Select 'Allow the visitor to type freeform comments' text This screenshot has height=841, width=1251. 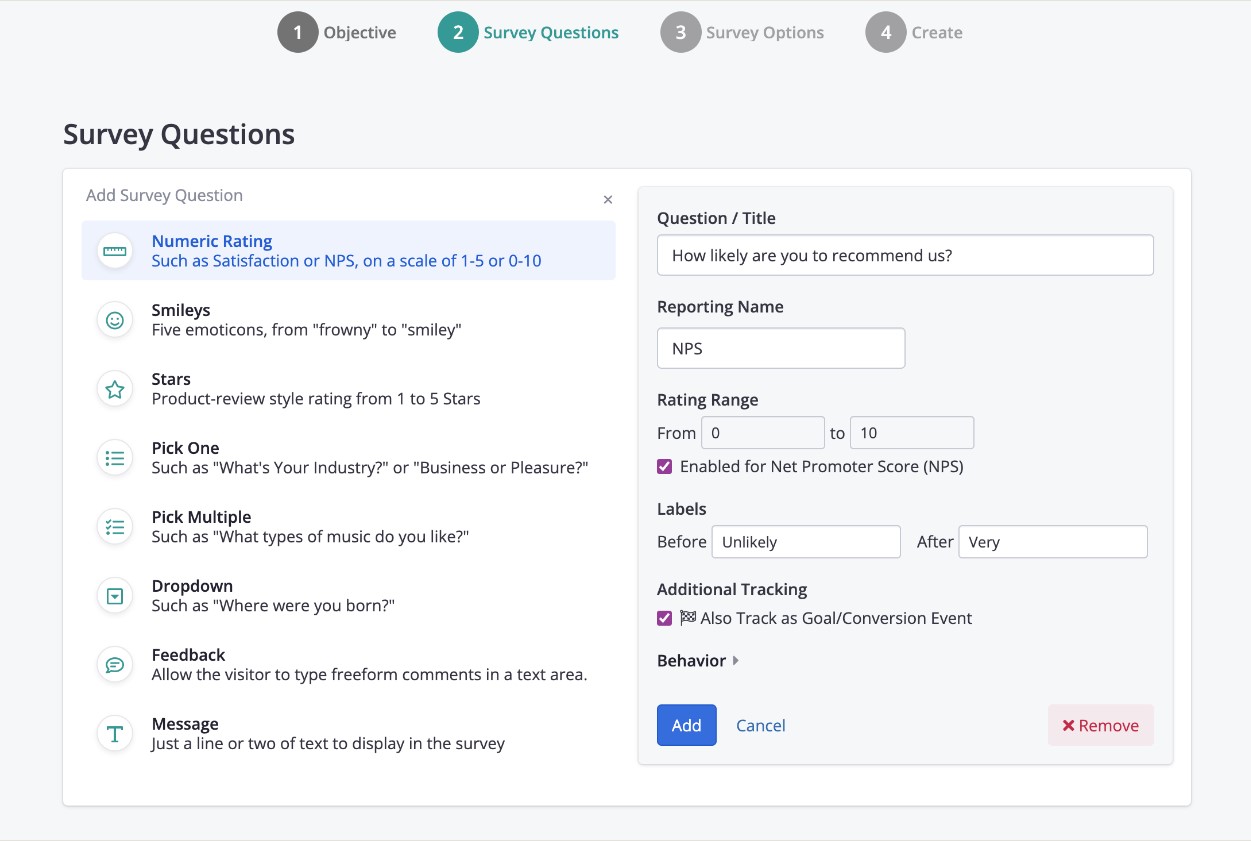369,675
